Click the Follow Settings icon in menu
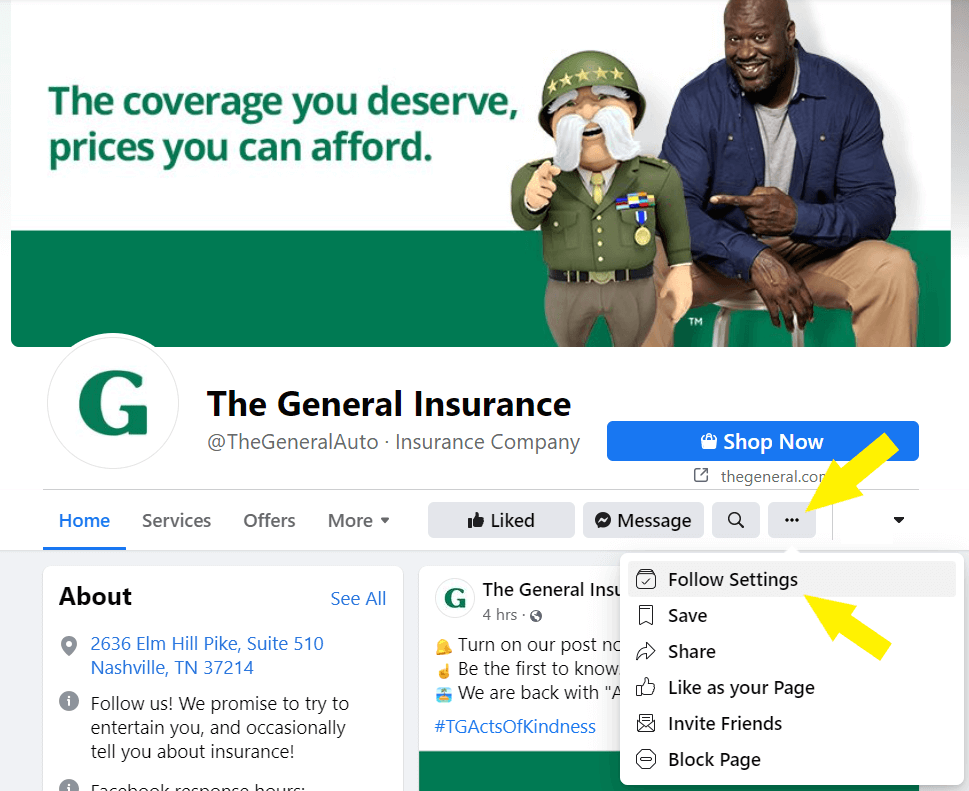The height and width of the screenshot is (791, 969). coord(646,580)
